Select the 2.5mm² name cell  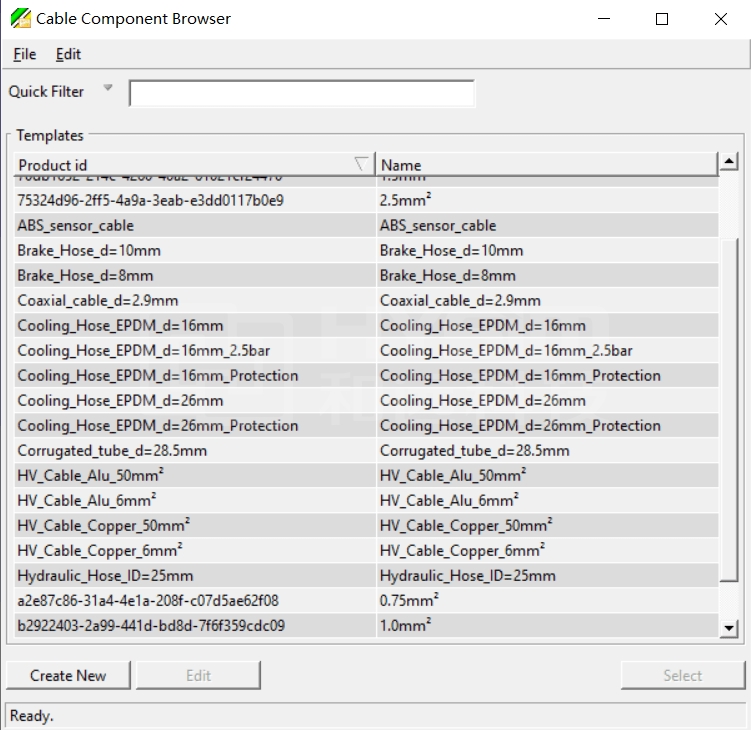(547, 200)
